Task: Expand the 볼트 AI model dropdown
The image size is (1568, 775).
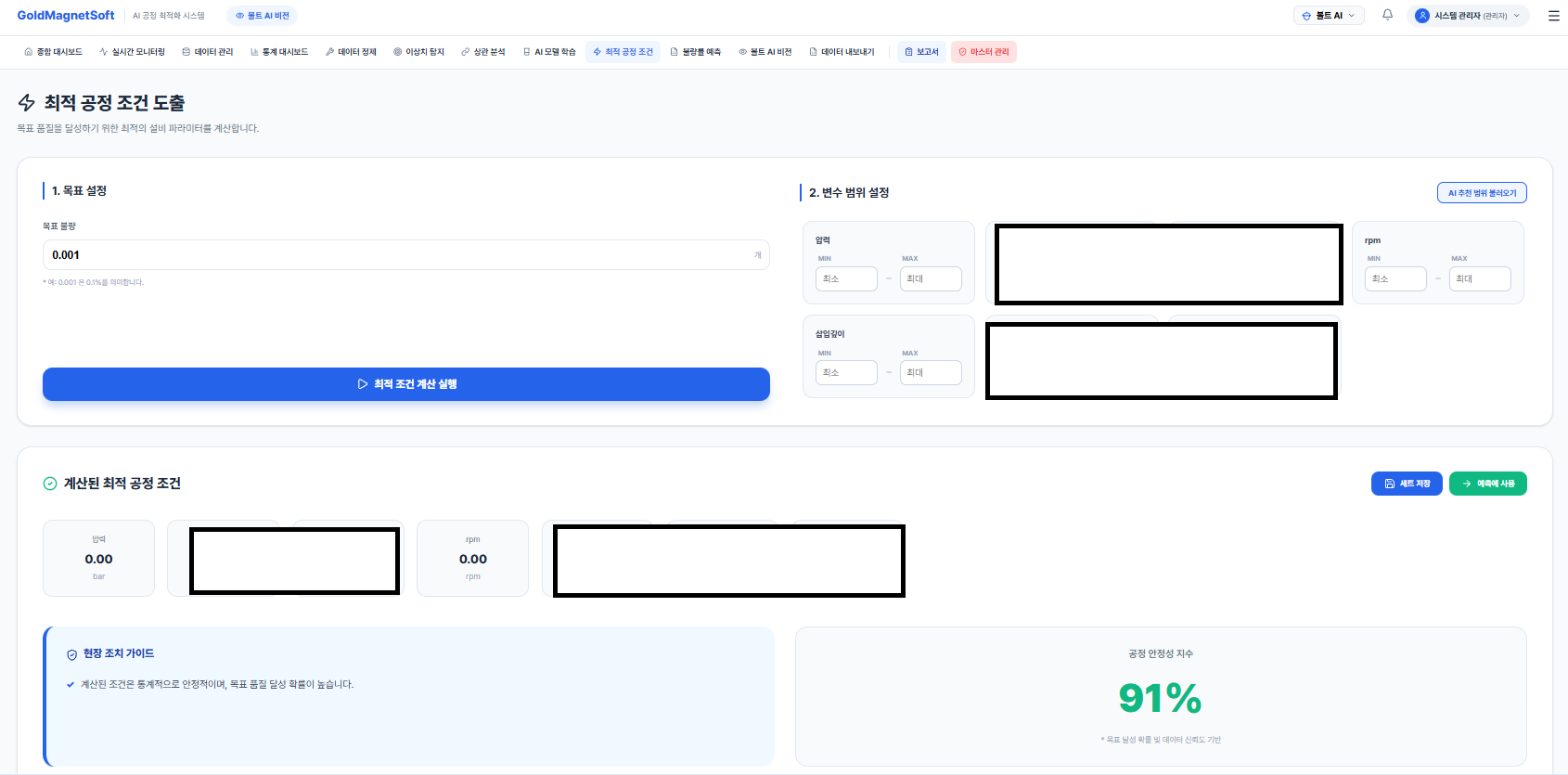Action: [1329, 16]
